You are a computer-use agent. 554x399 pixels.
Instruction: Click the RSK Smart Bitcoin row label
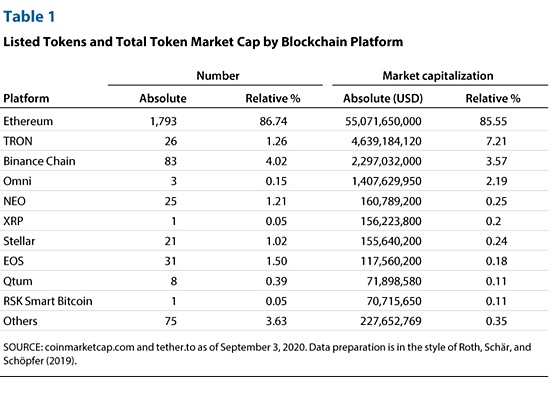pos(48,301)
